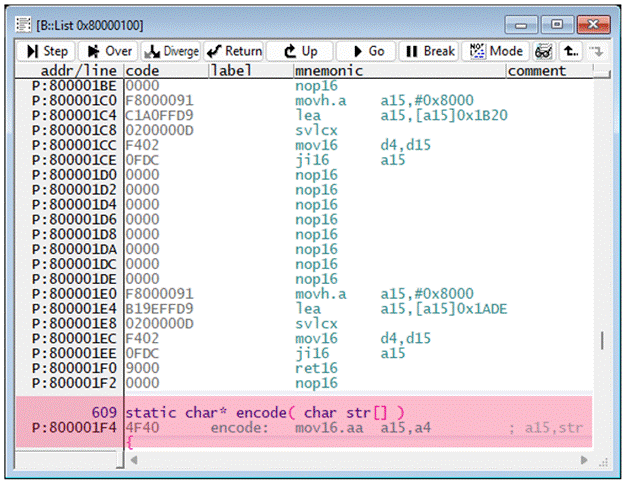This screenshot has height=481, width=624.
Task: Click the window icon in title bar
Action: click(x=24, y=23)
